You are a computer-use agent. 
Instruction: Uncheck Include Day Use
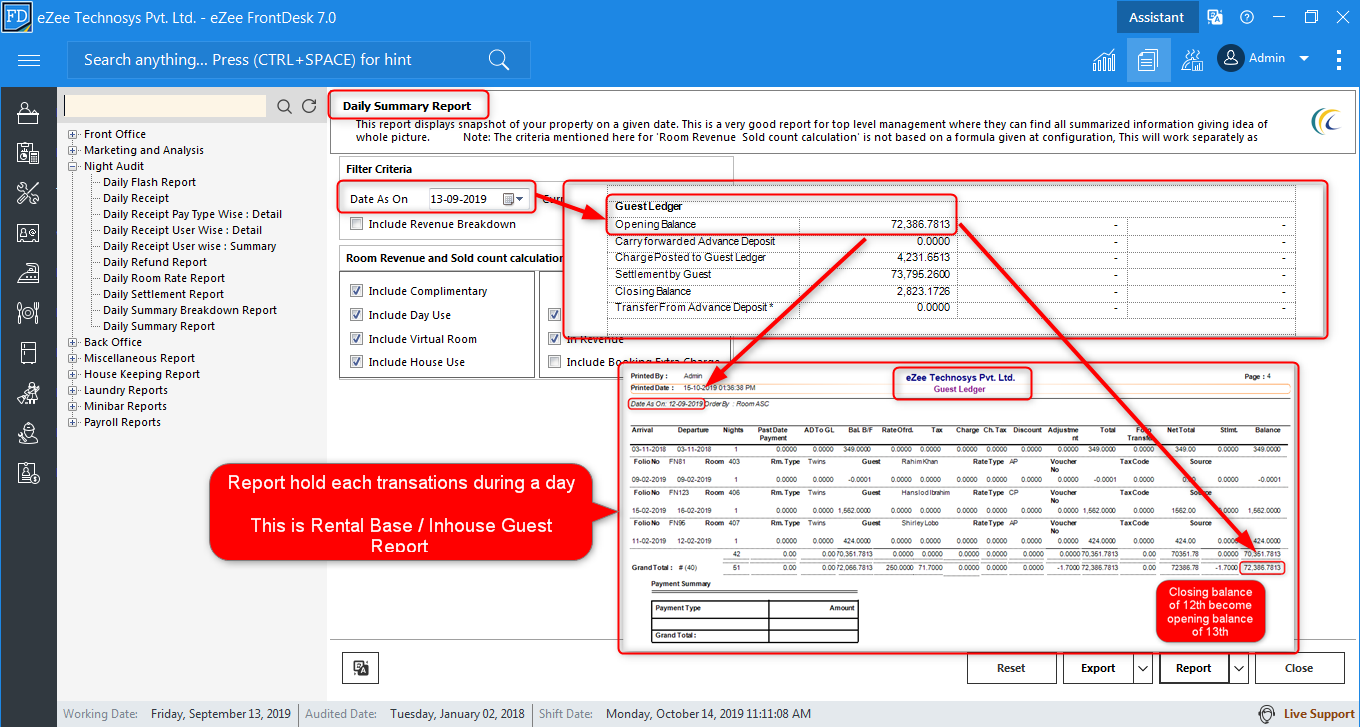tap(356, 315)
